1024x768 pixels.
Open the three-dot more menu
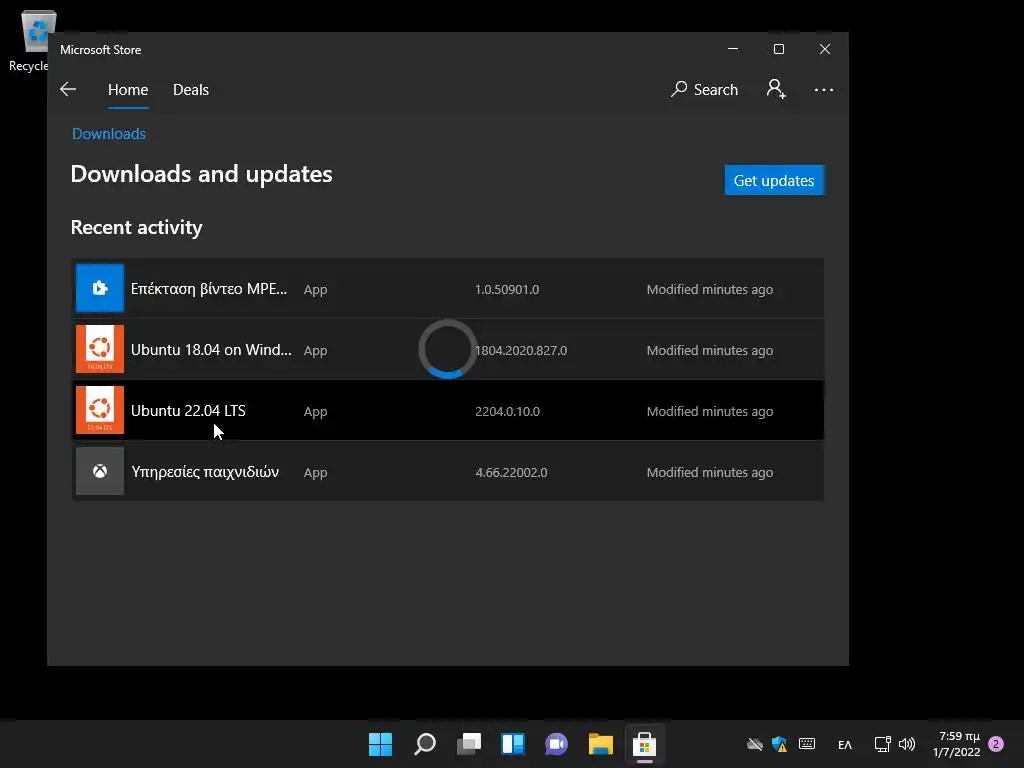click(x=824, y=89)
